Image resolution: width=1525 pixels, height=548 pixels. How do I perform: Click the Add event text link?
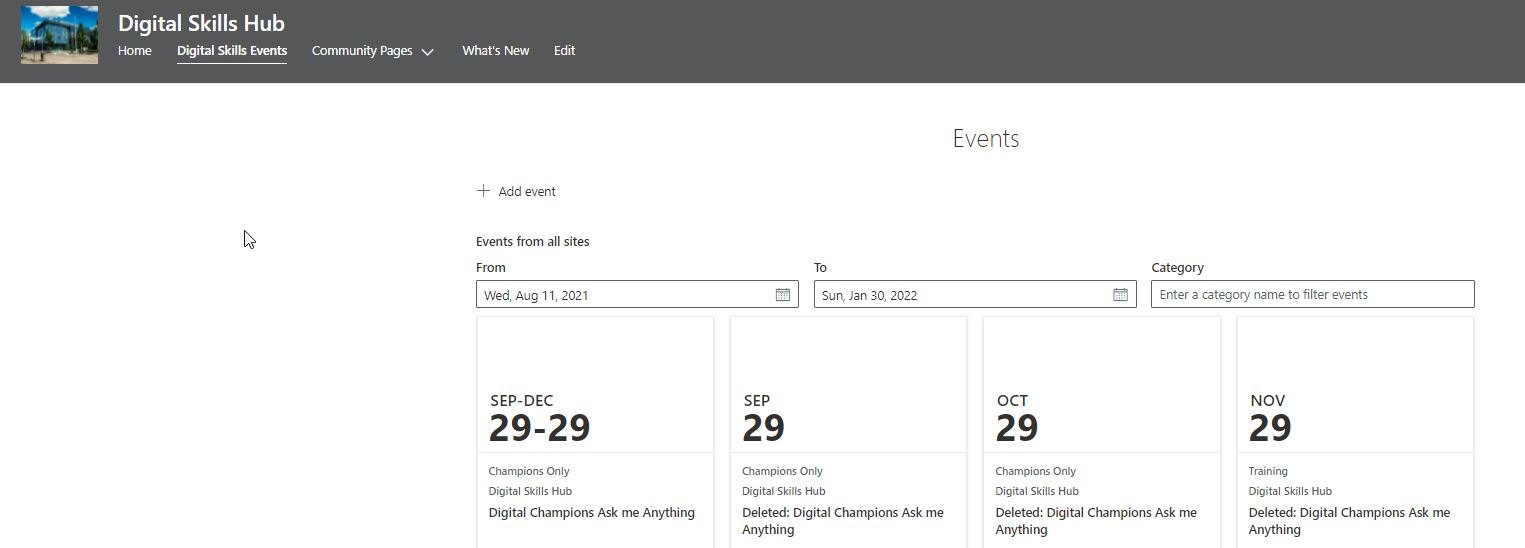527,191
